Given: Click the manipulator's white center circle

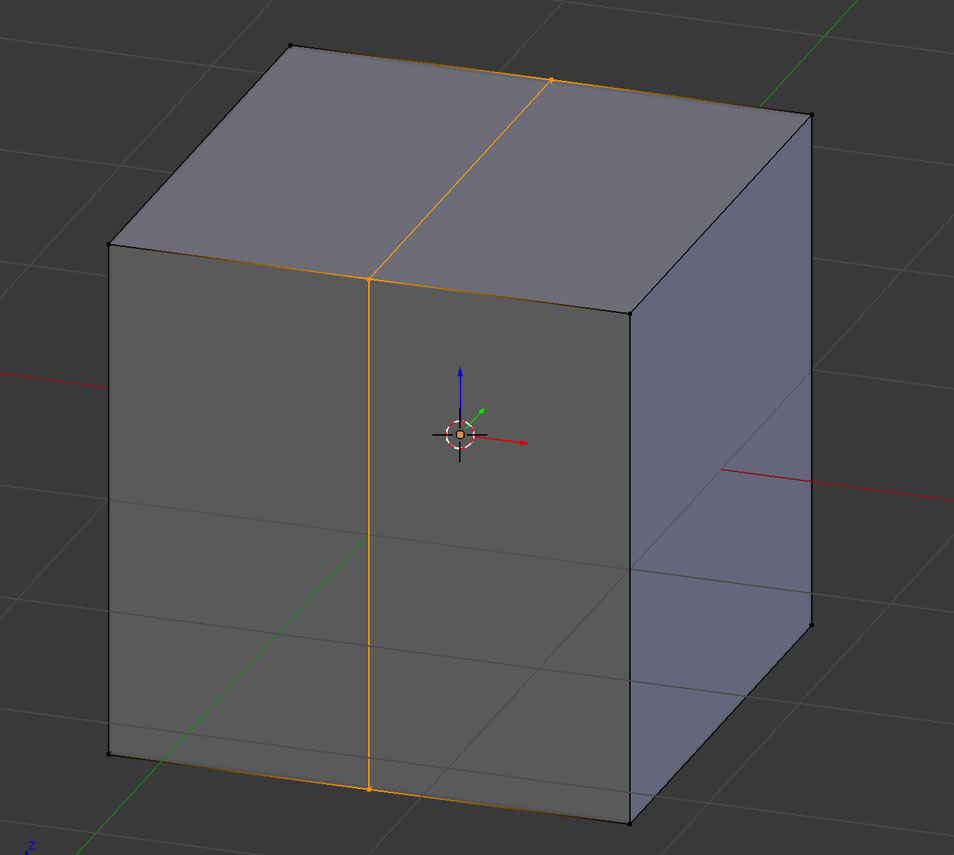Looking at the screenshot, I should (x=460, y=434).
